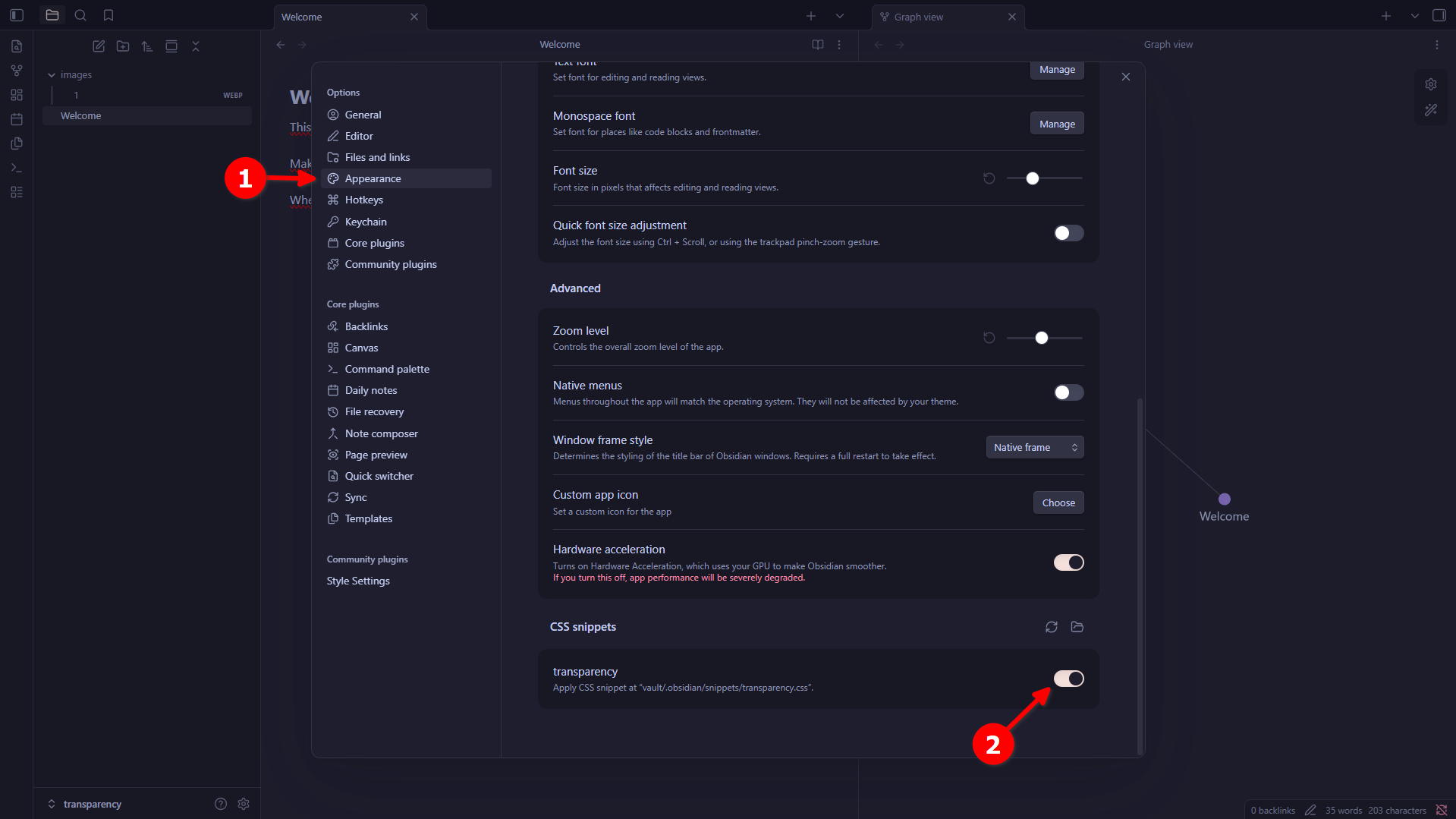Restore default font size

989,178
